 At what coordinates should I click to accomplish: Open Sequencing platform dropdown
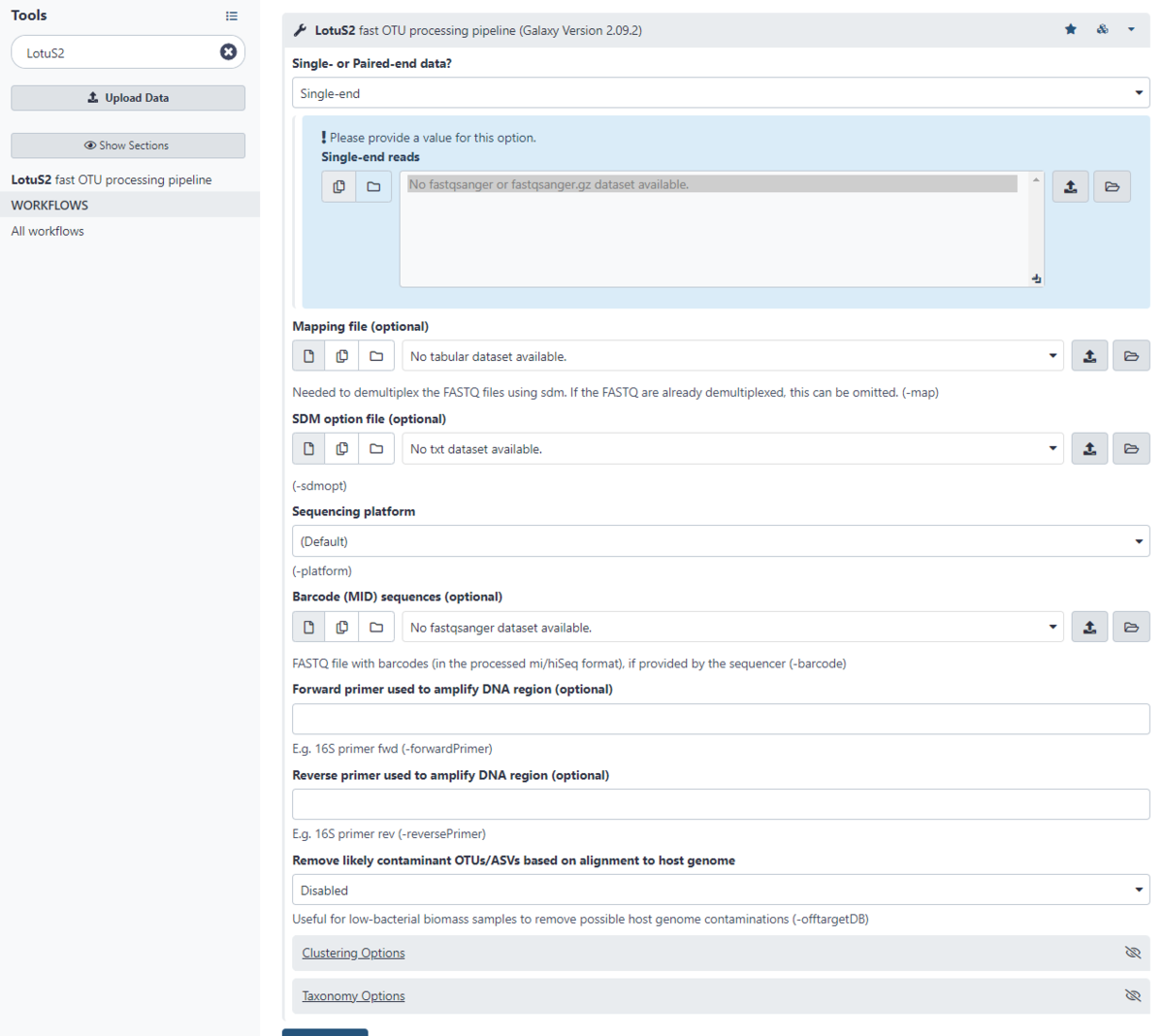click(721, 541)
